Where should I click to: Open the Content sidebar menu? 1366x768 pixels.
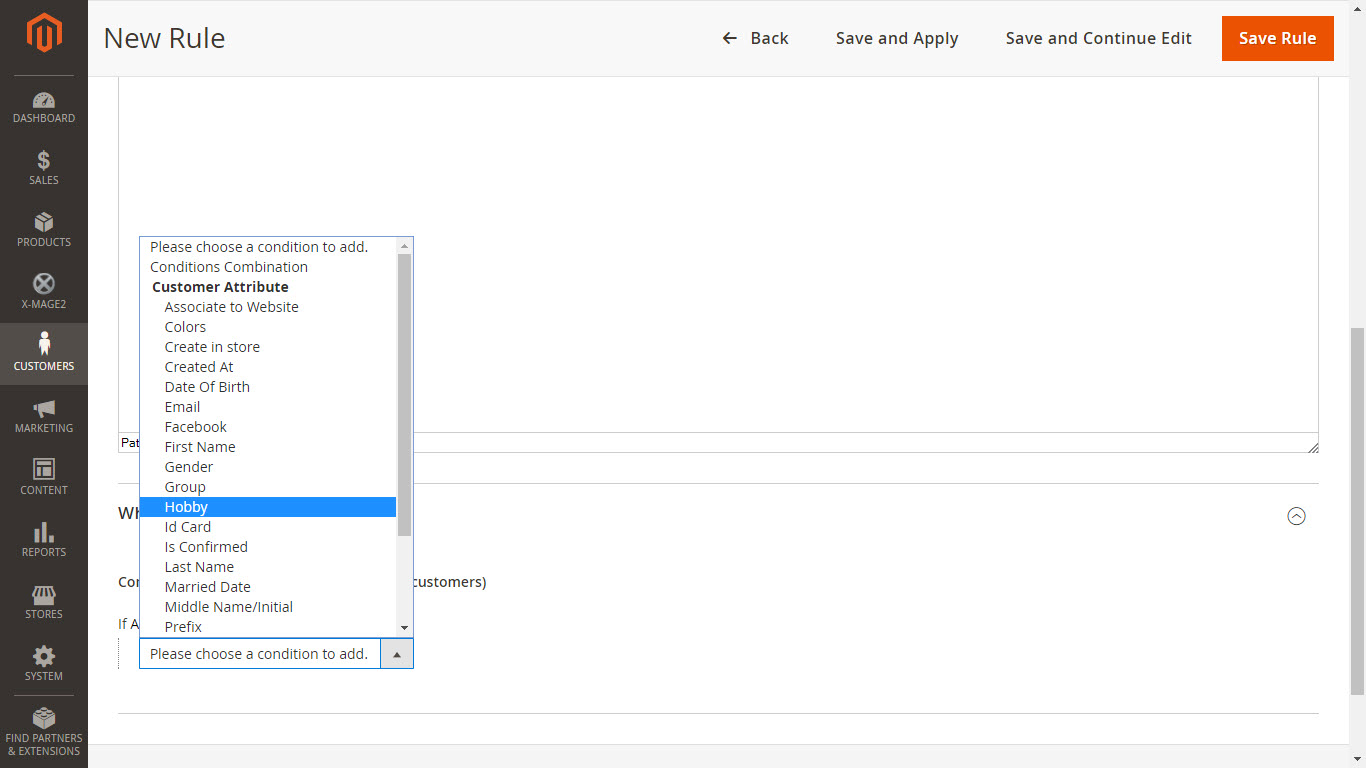(x=44, y=478)
